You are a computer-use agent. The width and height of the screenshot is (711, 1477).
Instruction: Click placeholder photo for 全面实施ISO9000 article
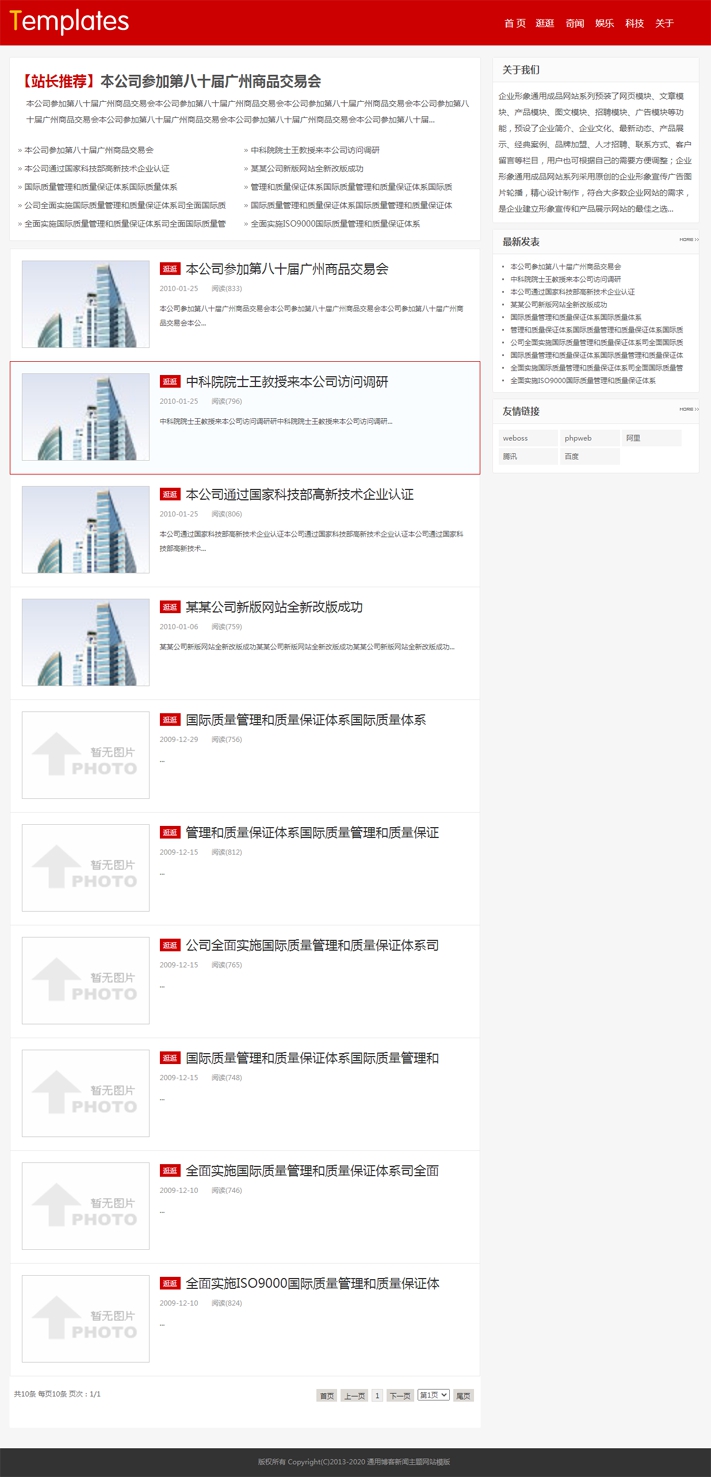(86, 1318)
